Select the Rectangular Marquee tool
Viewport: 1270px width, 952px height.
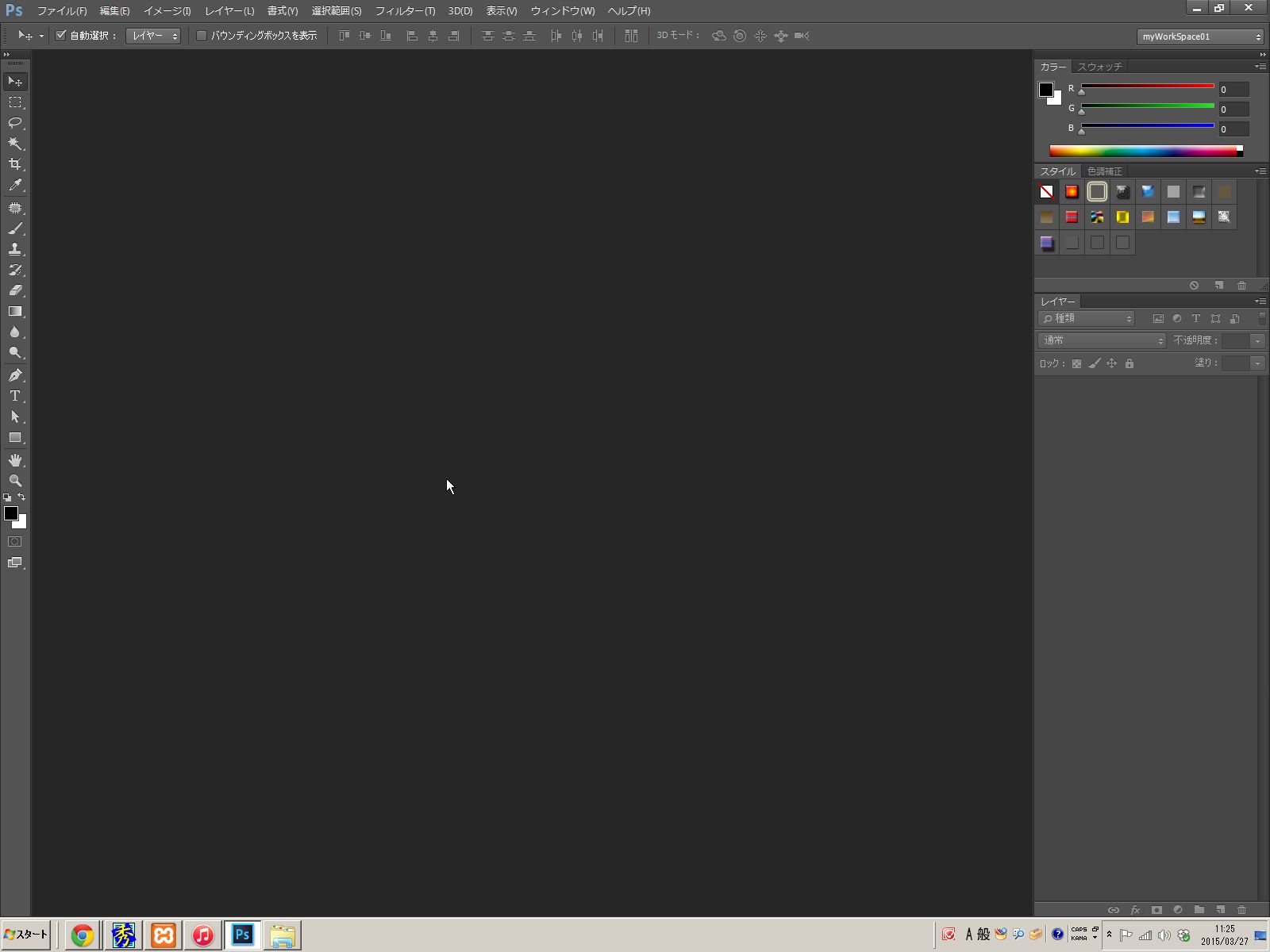point(15,102)
